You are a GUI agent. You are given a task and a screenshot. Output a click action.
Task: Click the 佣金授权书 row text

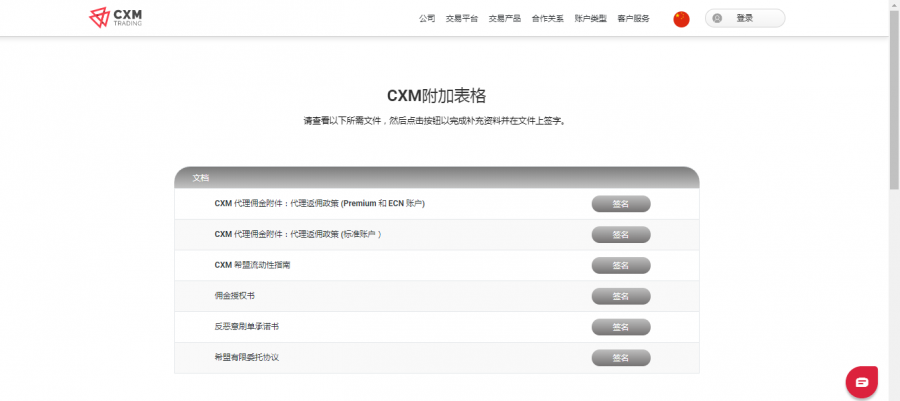click(x=234, y=297)
